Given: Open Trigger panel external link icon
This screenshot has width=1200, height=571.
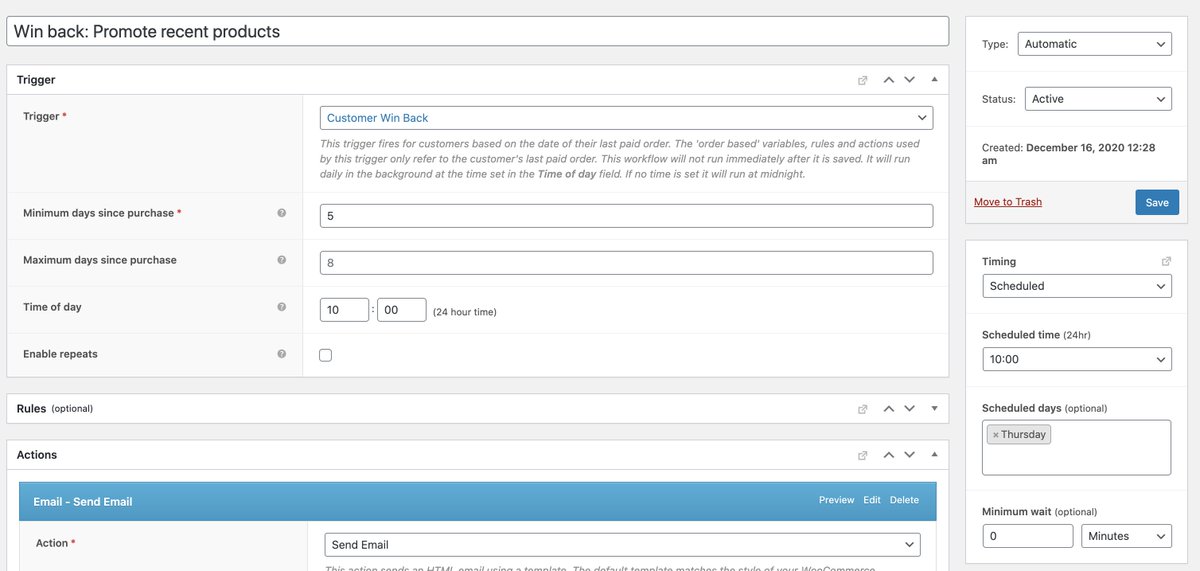Looking at the screenshot, I should tap(862, 80).
